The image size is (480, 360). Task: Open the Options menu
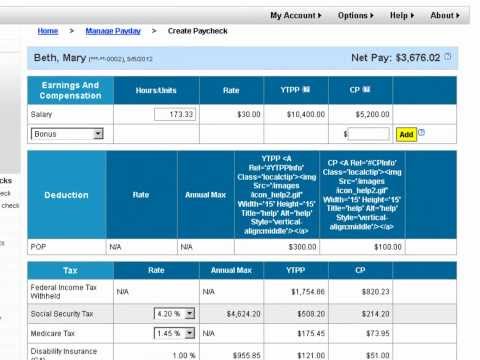(x=355, y=15)
